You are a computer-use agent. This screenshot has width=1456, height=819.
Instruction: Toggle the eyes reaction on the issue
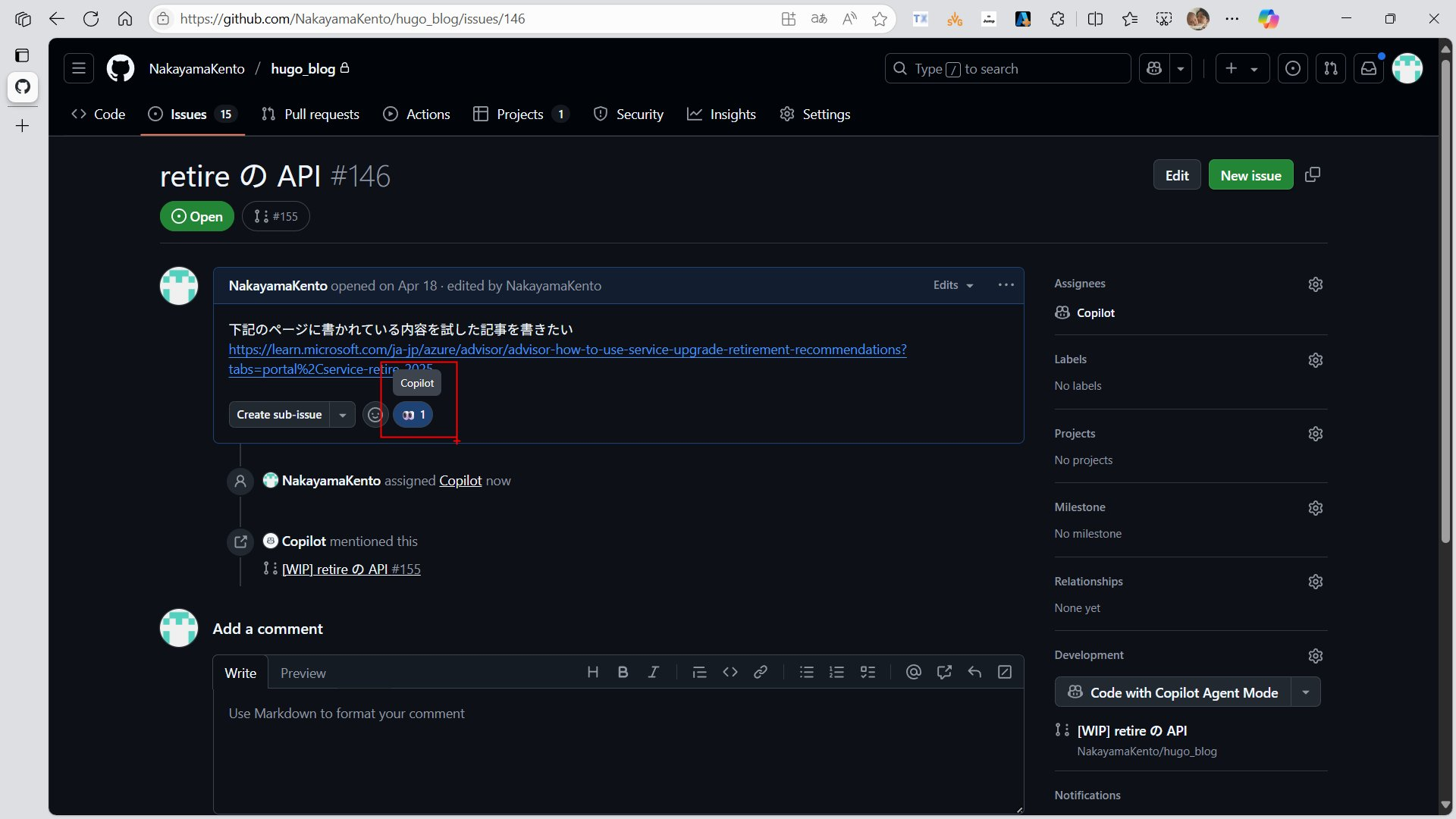pyautogui.click(x=413, y=415)
